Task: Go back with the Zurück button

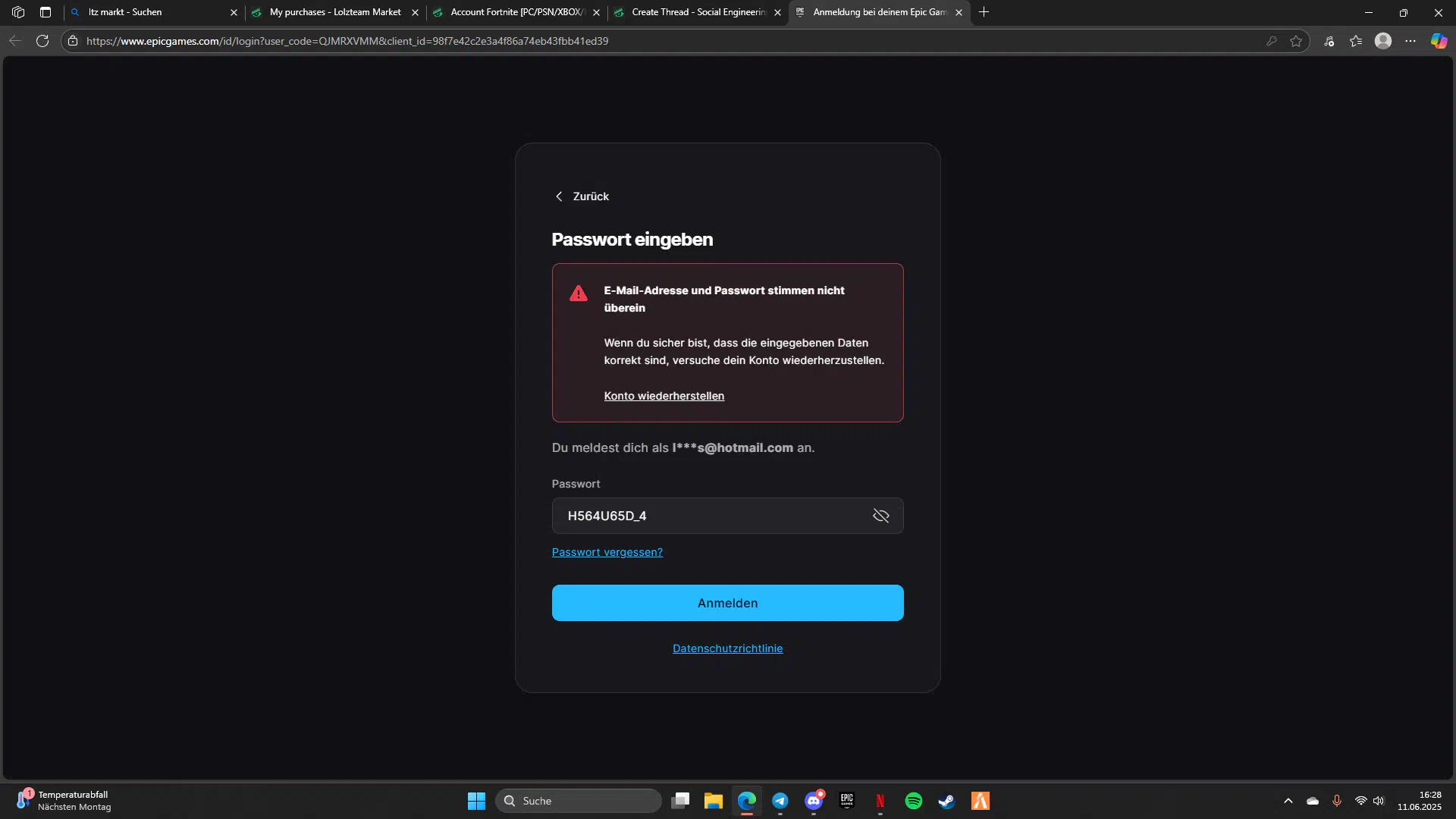Action: (581, 196)
